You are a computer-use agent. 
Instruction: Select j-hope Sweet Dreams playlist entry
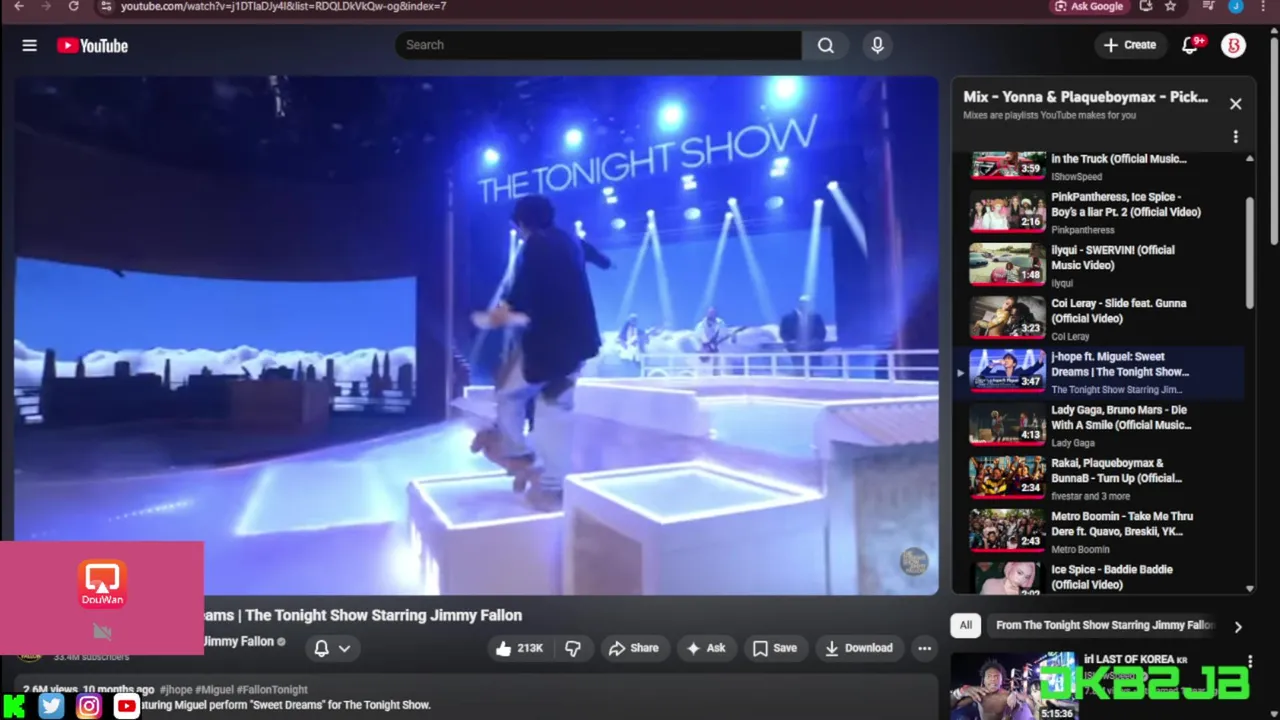[x=1105, y=371]
